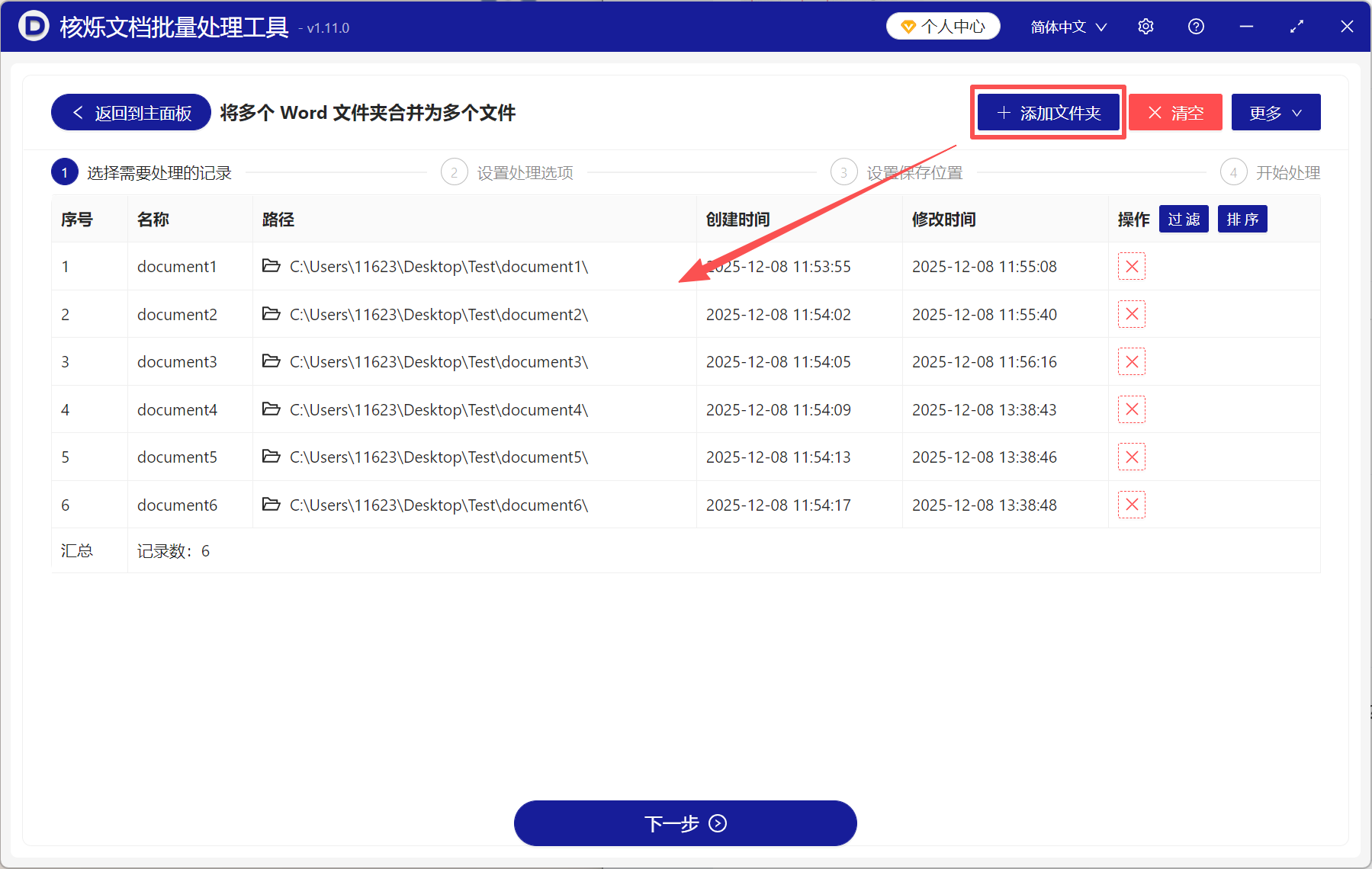Screen dimensions: 1372x869
Task: Delete document6 record with the X icon
Action: 1131,504
